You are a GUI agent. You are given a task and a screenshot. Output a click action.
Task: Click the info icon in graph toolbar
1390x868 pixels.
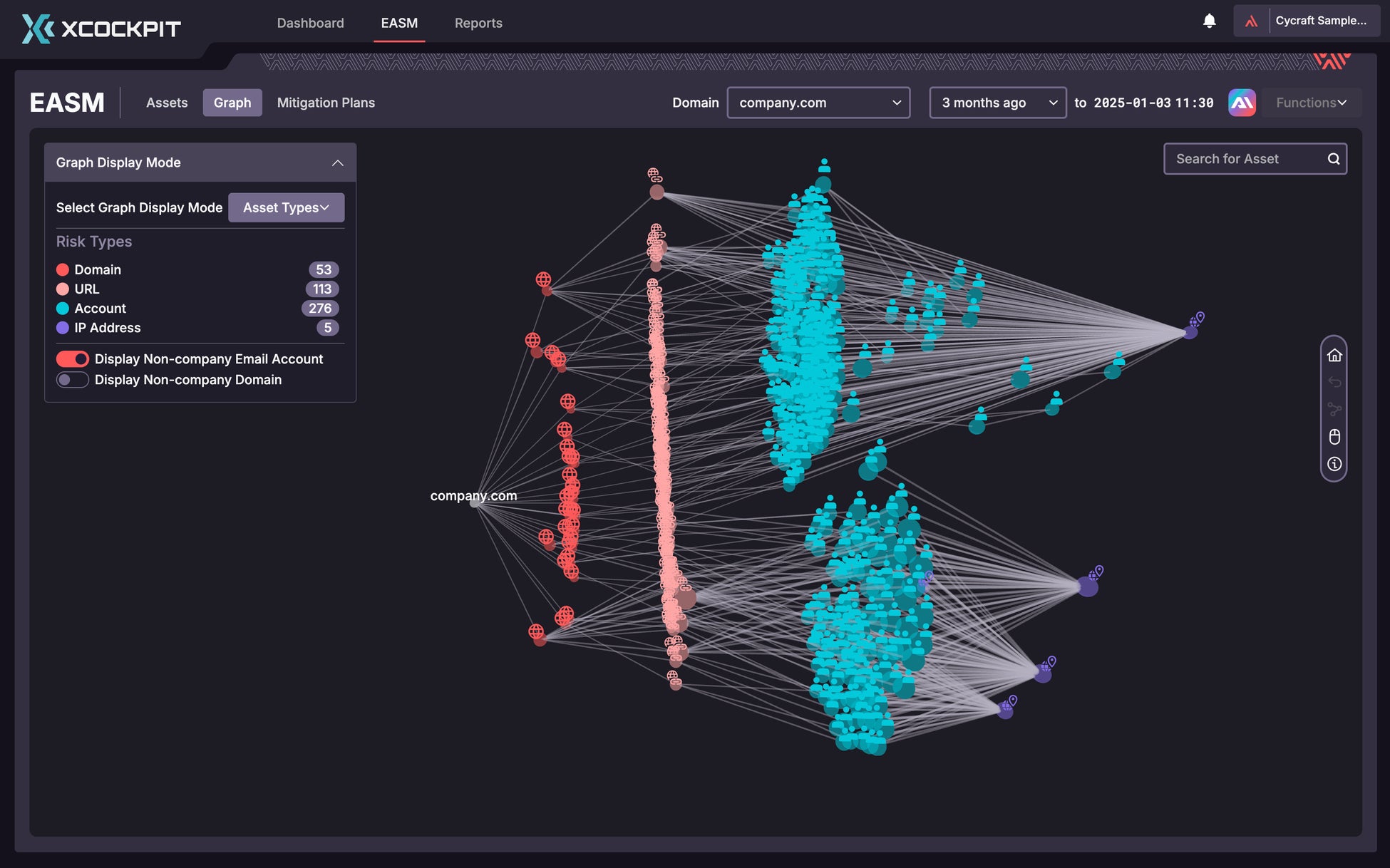coord(1334,464)
